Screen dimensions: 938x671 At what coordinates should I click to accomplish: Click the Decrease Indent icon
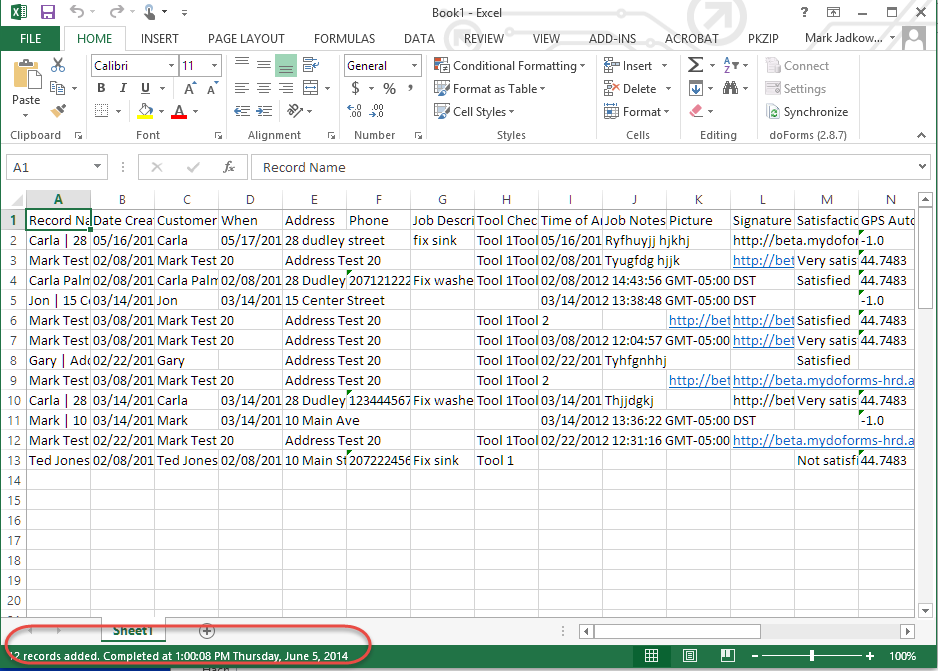click(242, 111)
